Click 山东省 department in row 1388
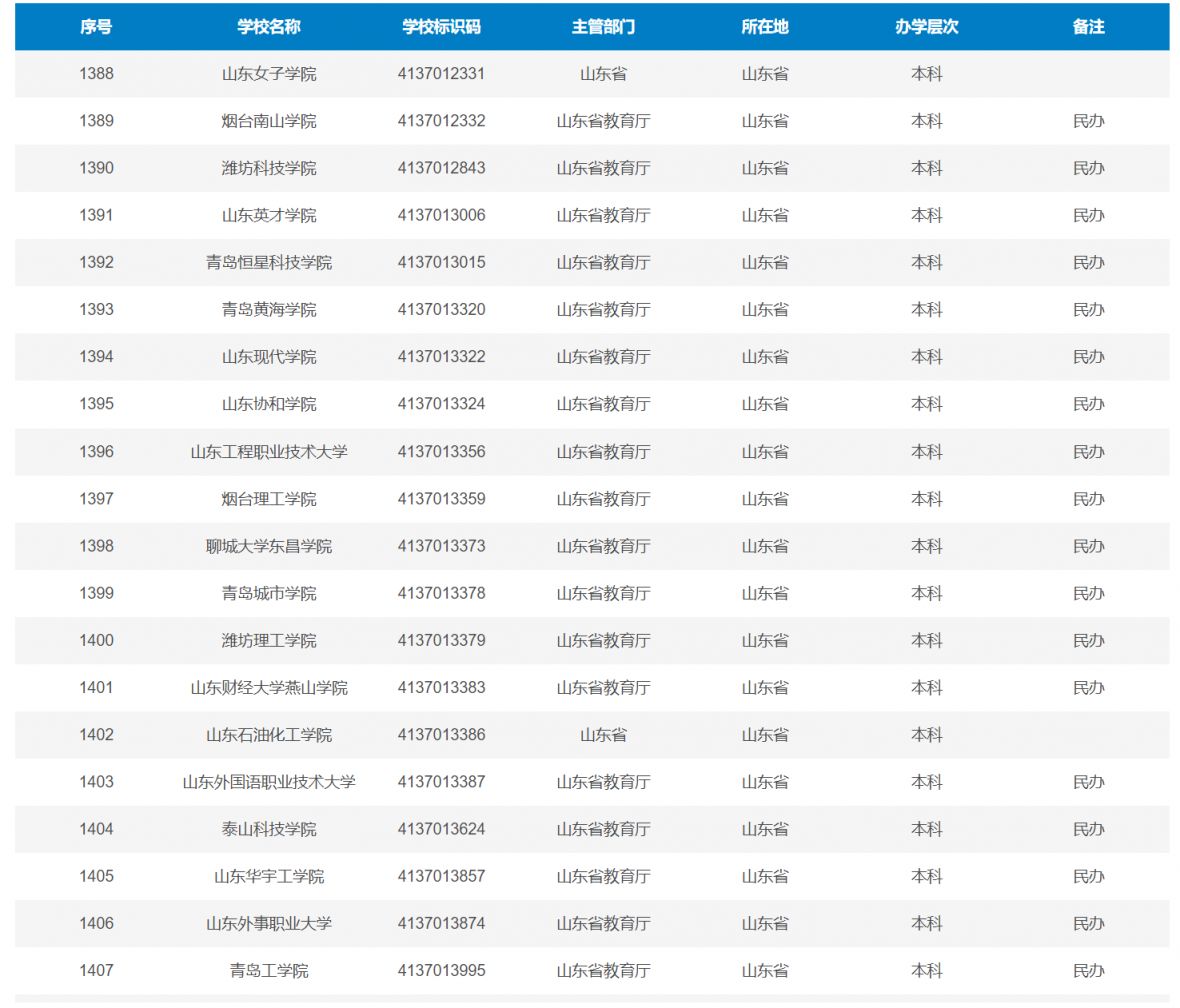1180x1008 pixels. click(x=604, y=74)
